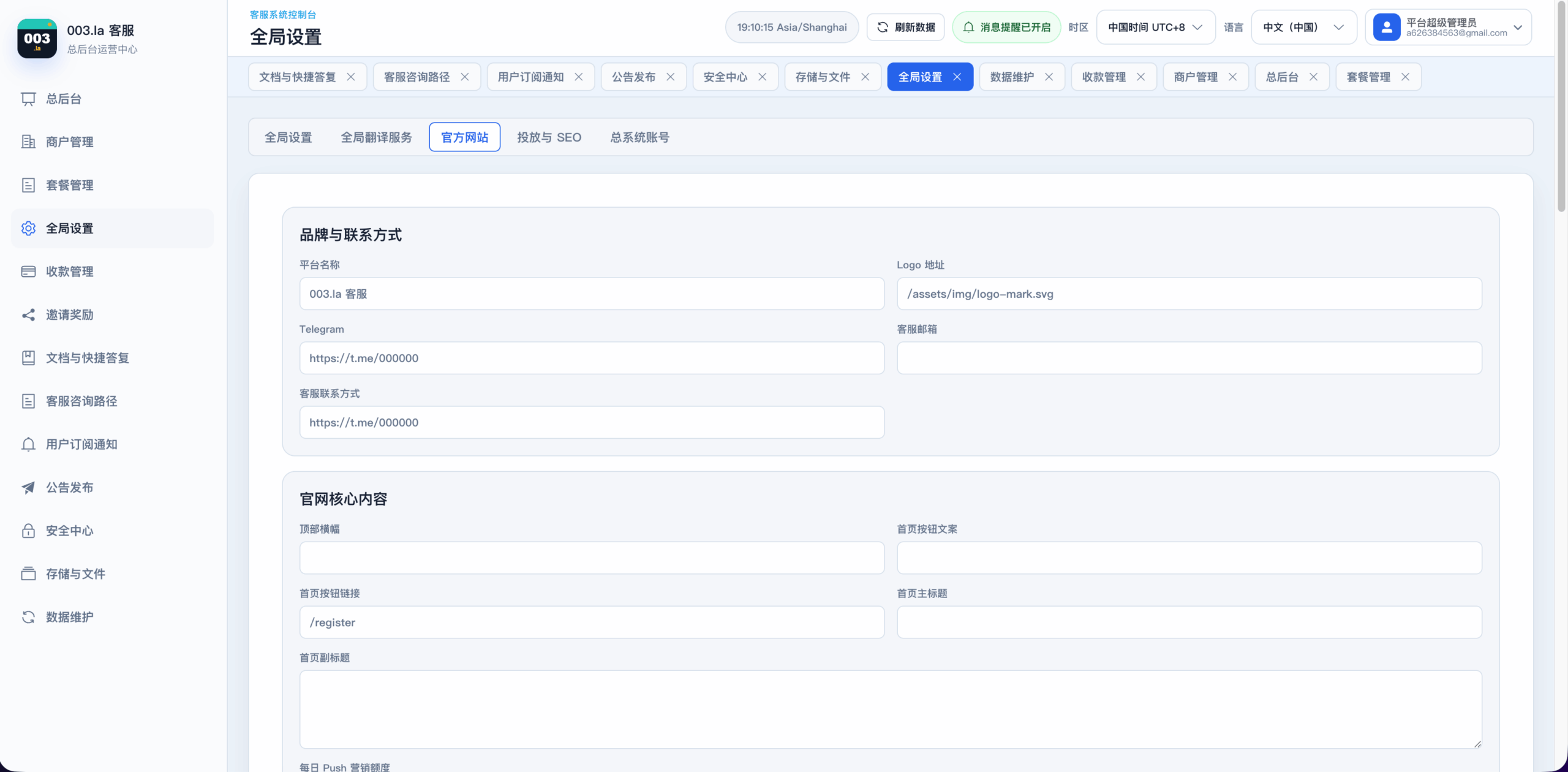Viewport: 1568px width, 772px height.
Task: Click the 19:10:15 Asia/Shanghai clock pill
Action: pos(792,28)
